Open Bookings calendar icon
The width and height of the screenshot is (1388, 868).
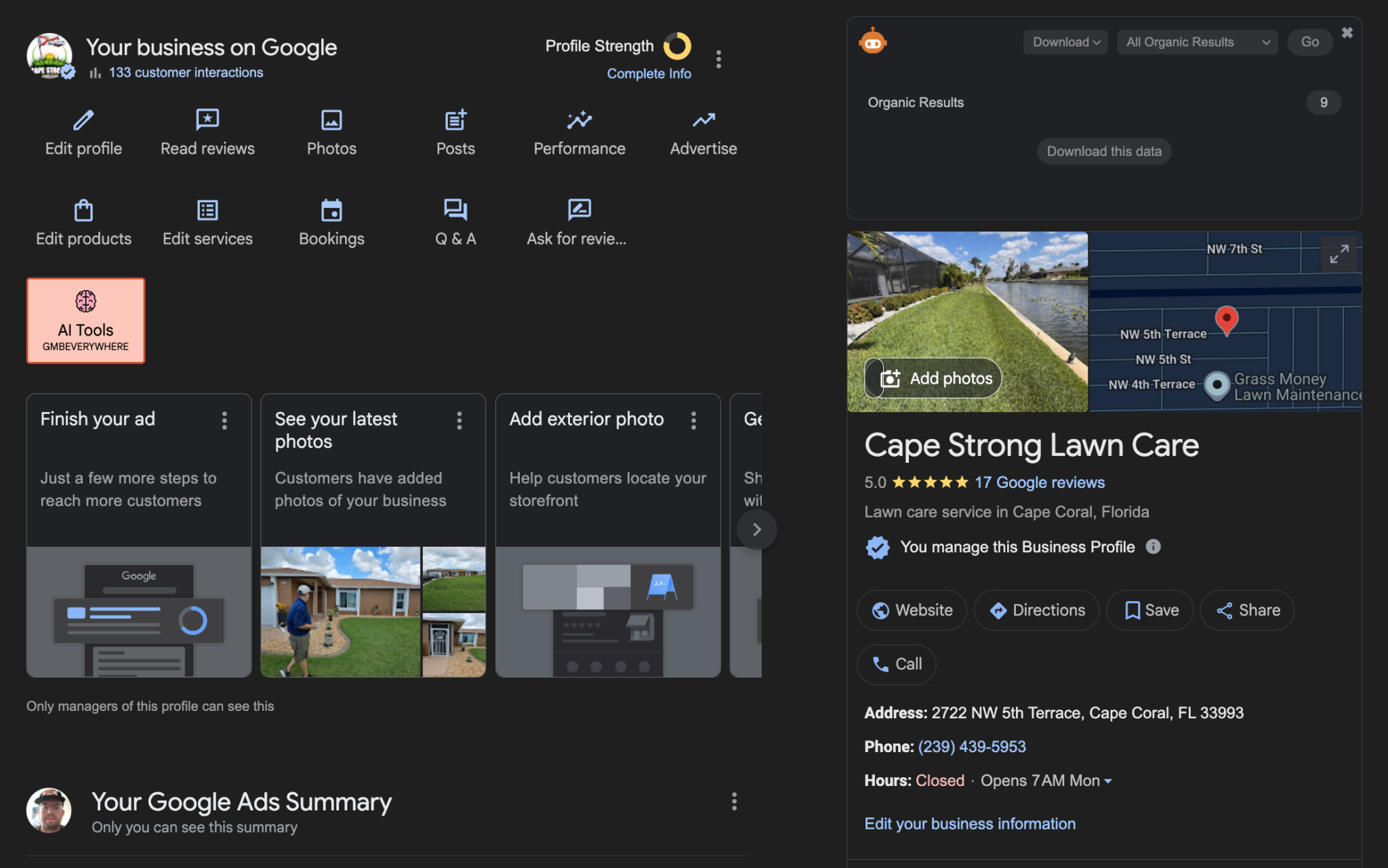331,210
